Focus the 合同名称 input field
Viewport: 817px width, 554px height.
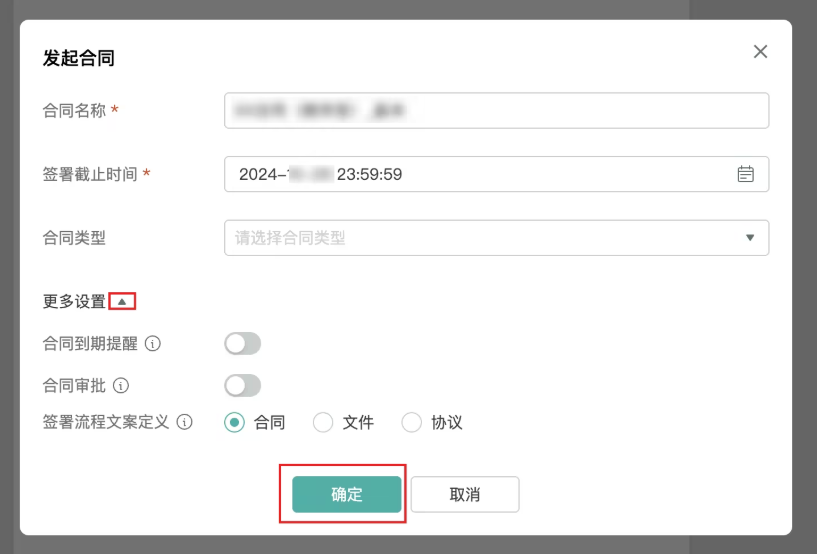(497, 110)
